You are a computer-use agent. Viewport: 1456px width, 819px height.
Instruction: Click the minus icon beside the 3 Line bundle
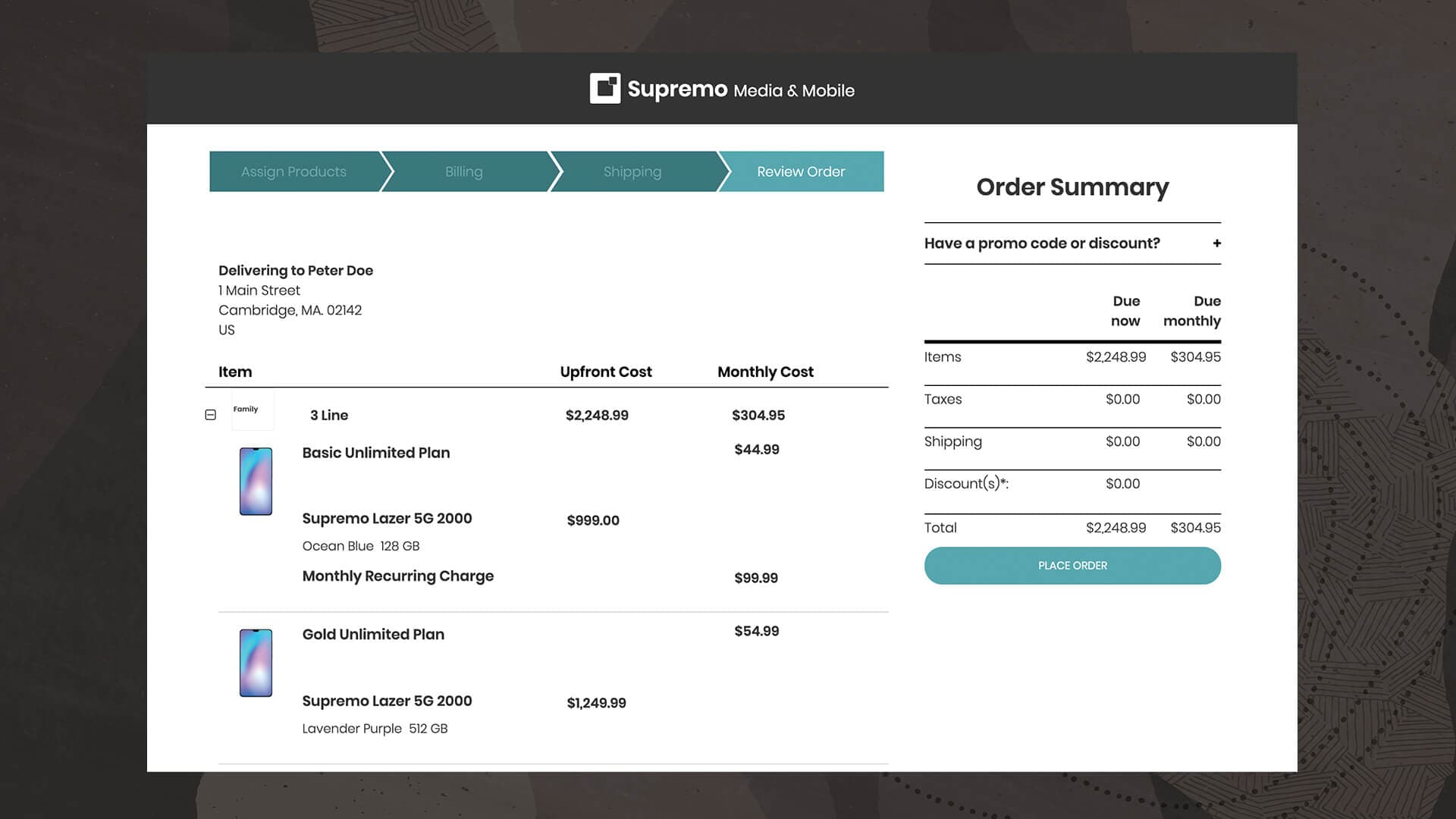(210, 415)
